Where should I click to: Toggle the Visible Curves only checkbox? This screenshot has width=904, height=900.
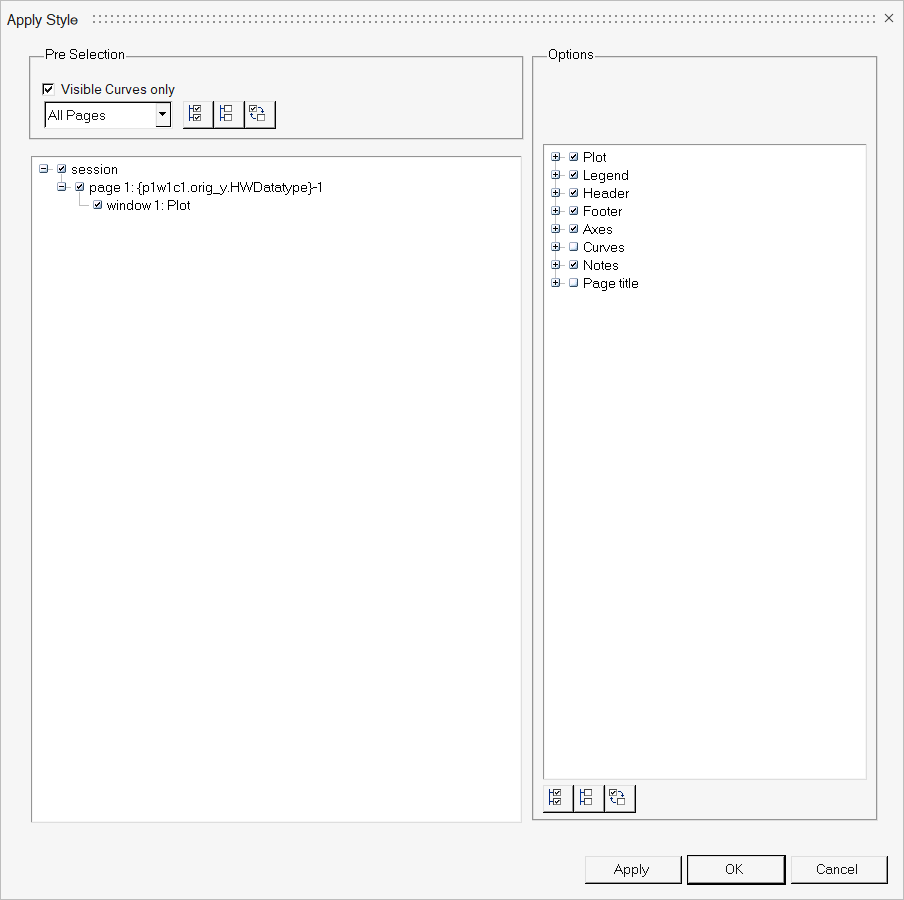tap(48, 89)
